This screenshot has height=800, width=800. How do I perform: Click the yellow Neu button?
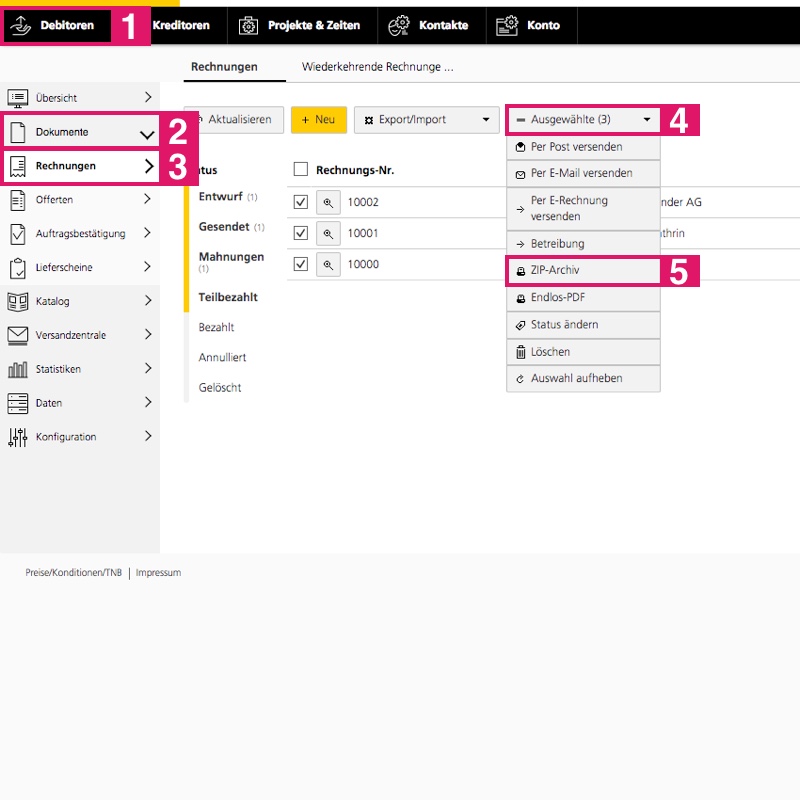[x=318, y=120]
